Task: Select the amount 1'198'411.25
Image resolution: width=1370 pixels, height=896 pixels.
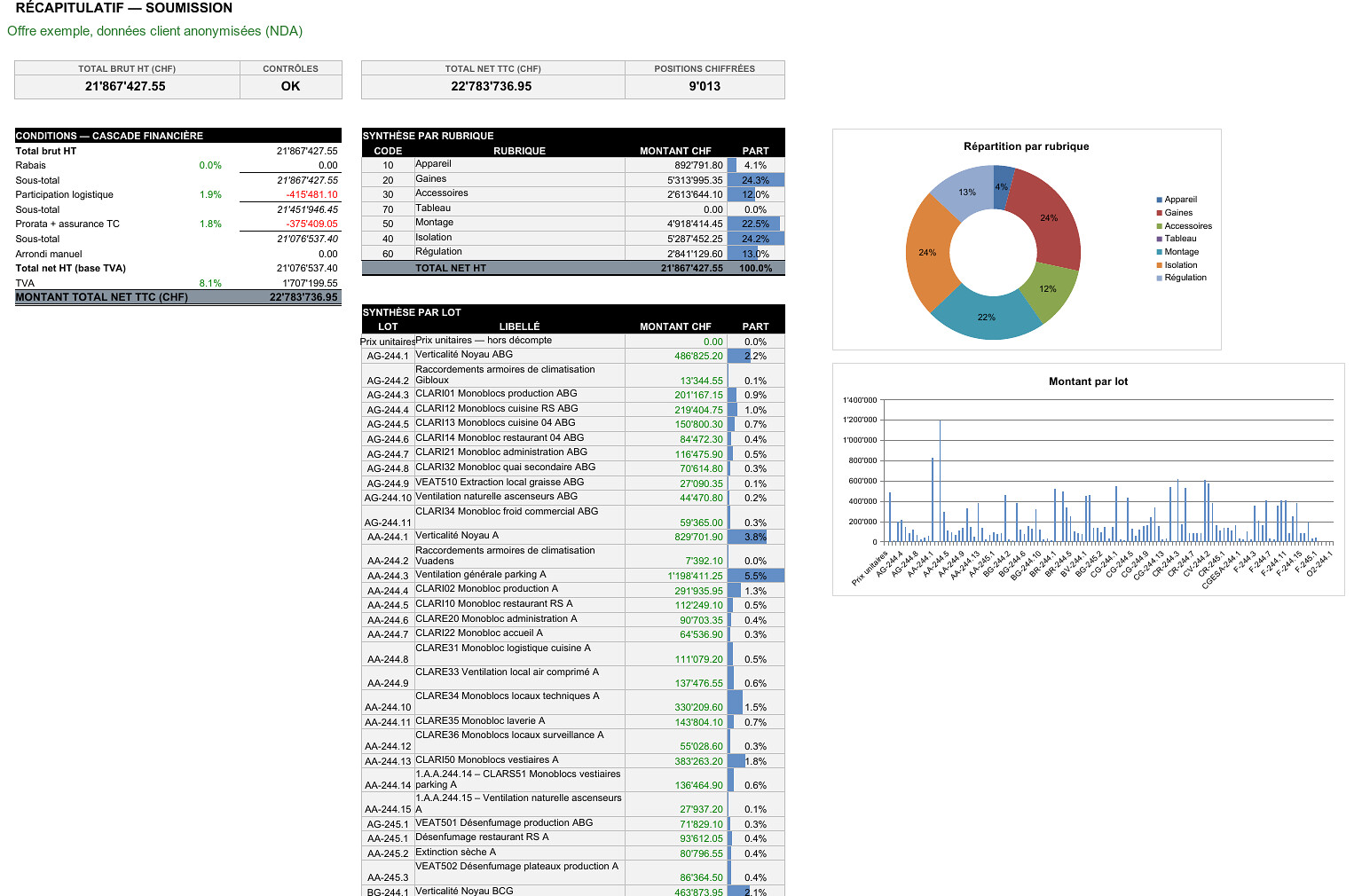Action: point(695,576)
